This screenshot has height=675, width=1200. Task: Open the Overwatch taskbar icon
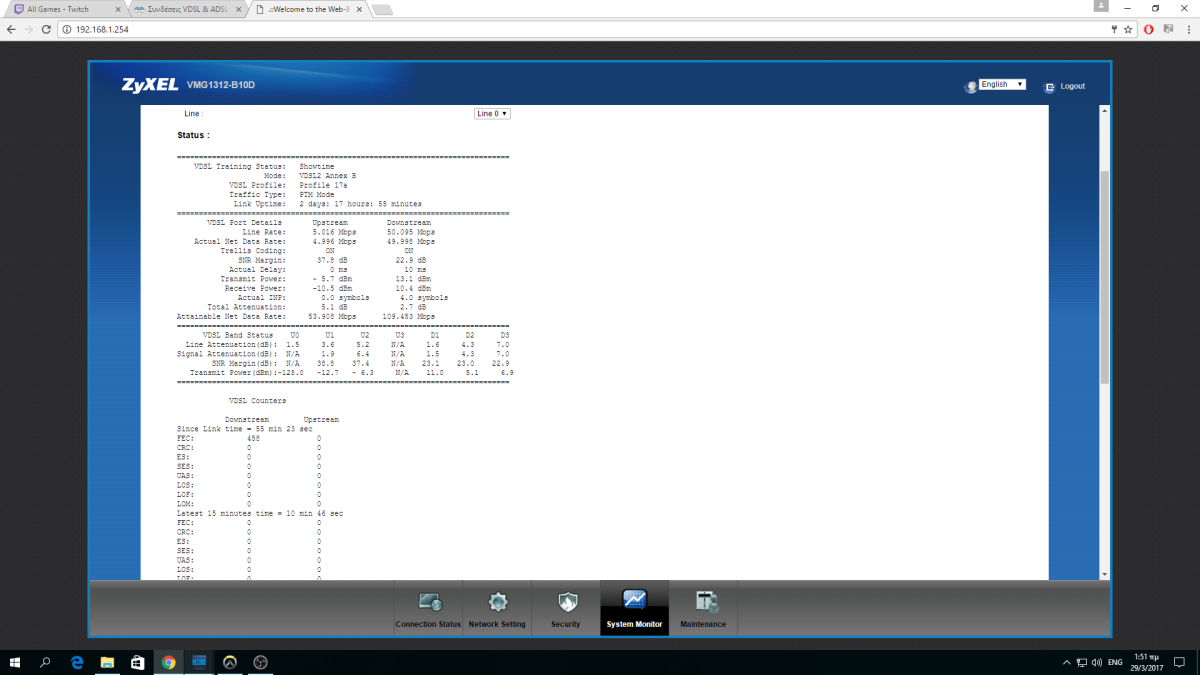pyautogui.click(x=229, y=662)
